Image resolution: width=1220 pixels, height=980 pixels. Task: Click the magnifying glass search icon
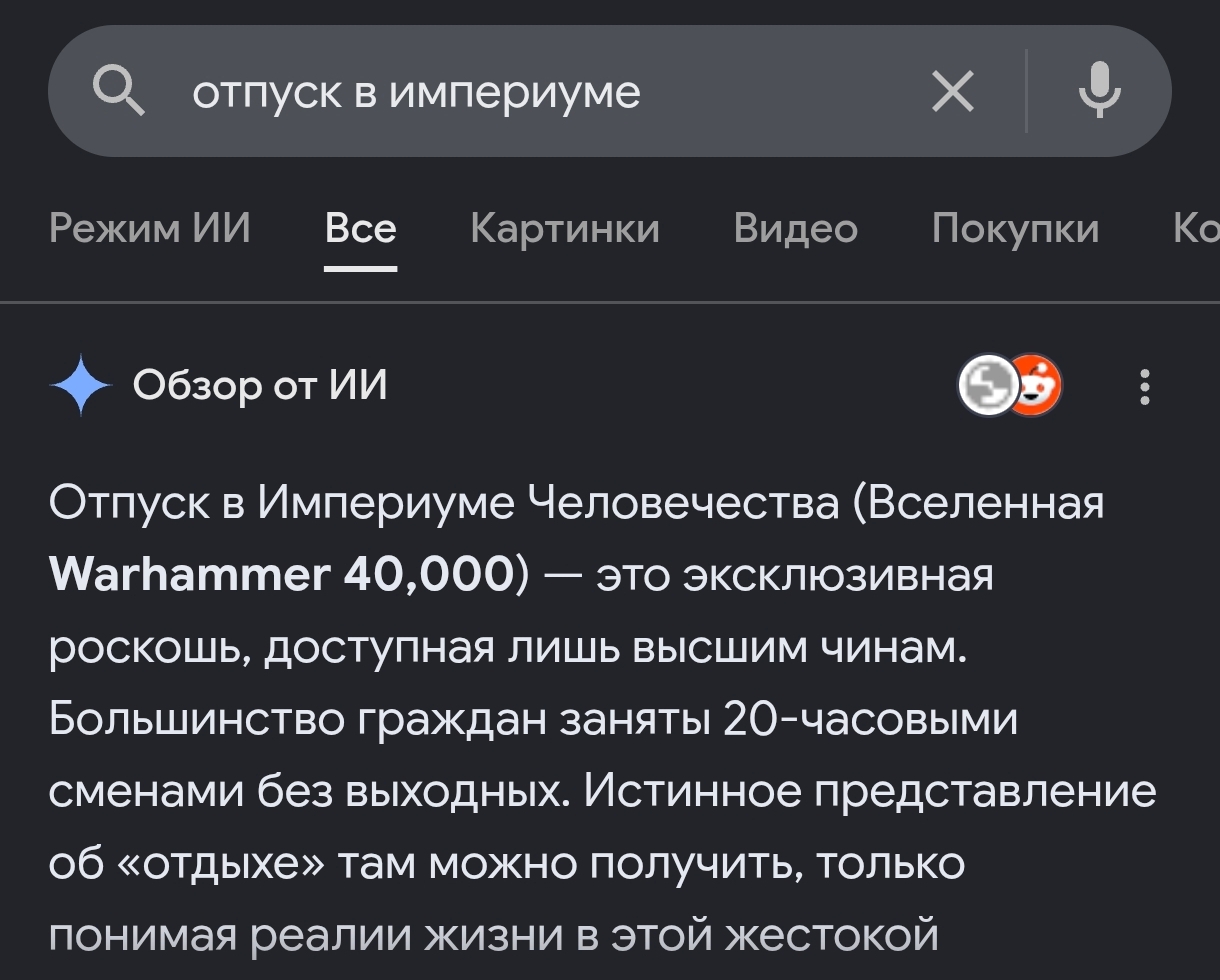[119, 92]
